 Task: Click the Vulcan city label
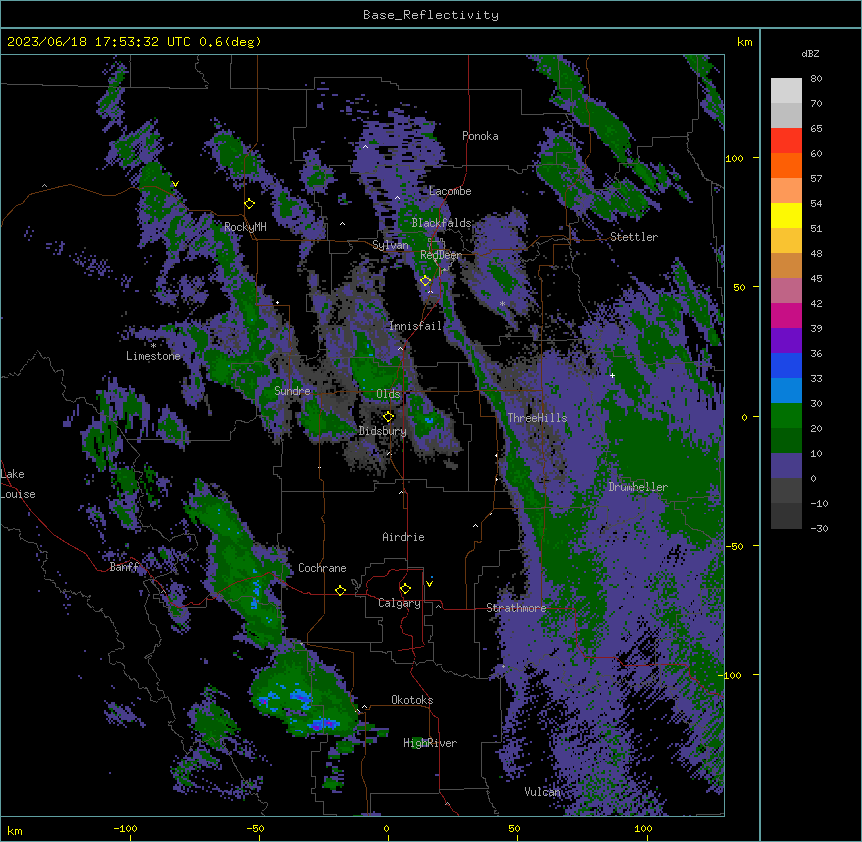(543, 791)
